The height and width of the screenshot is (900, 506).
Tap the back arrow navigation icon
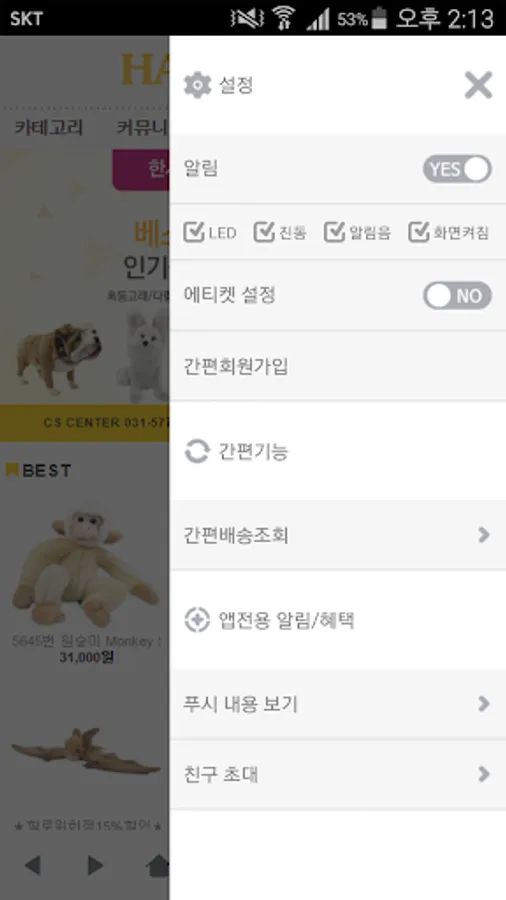33,865
